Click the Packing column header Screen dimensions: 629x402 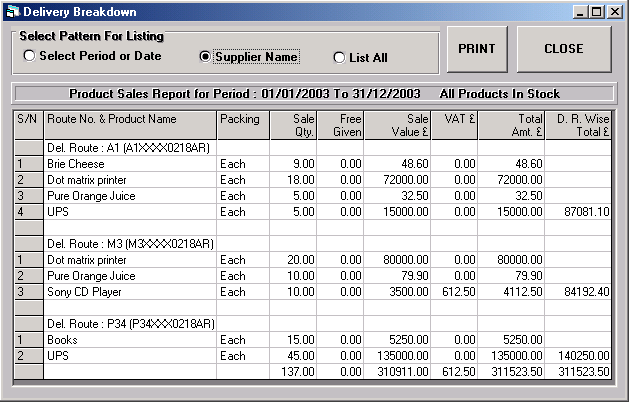pyautogui.click(x=243, y=125)
